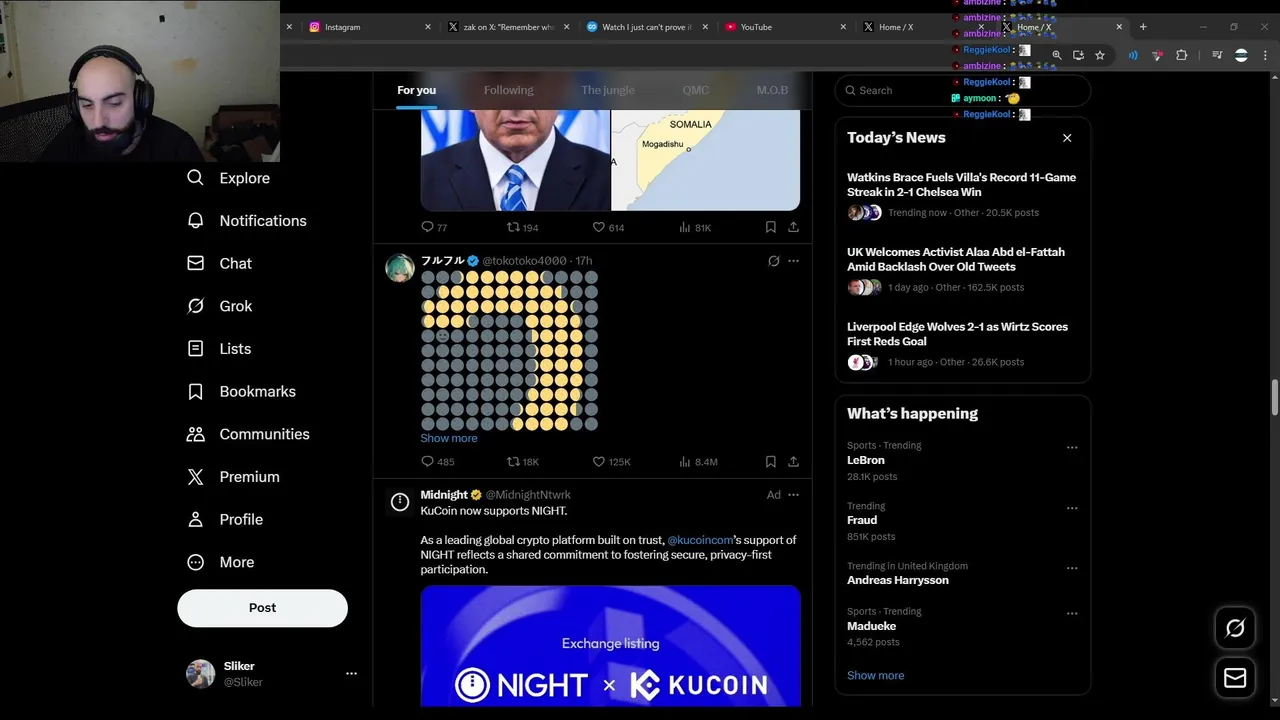Viewport: 1280px width, 720px height.
Task: Click the page vertical scrollbar thumb
Action: click(x=1274, y=397)
